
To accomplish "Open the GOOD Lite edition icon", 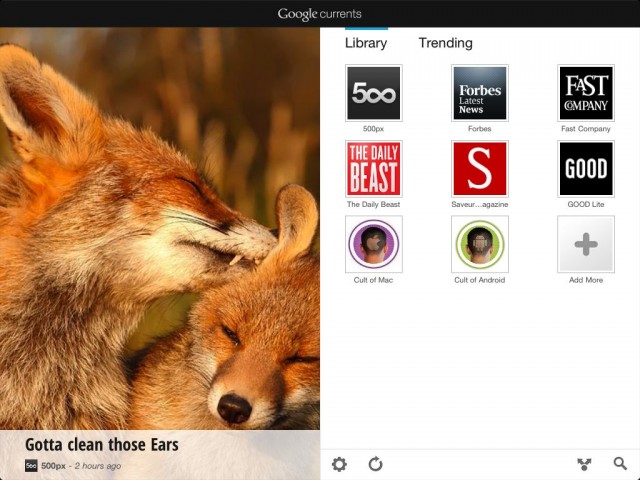I will point(586,168).
